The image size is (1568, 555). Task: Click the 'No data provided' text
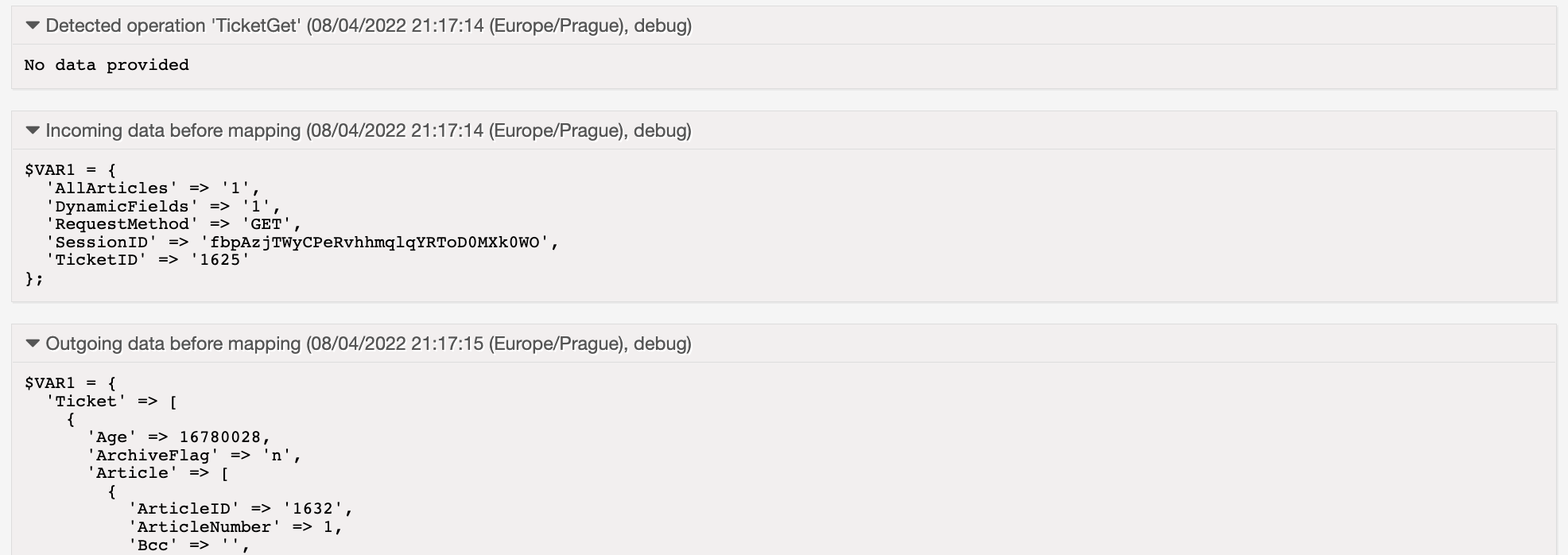[x=107, y=65]
